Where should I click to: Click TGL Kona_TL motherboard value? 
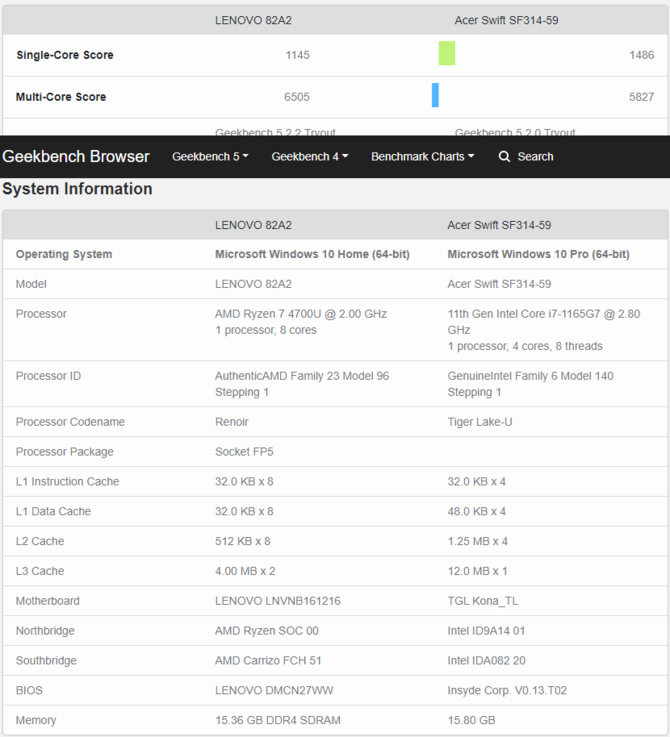[x=482, y=601]
